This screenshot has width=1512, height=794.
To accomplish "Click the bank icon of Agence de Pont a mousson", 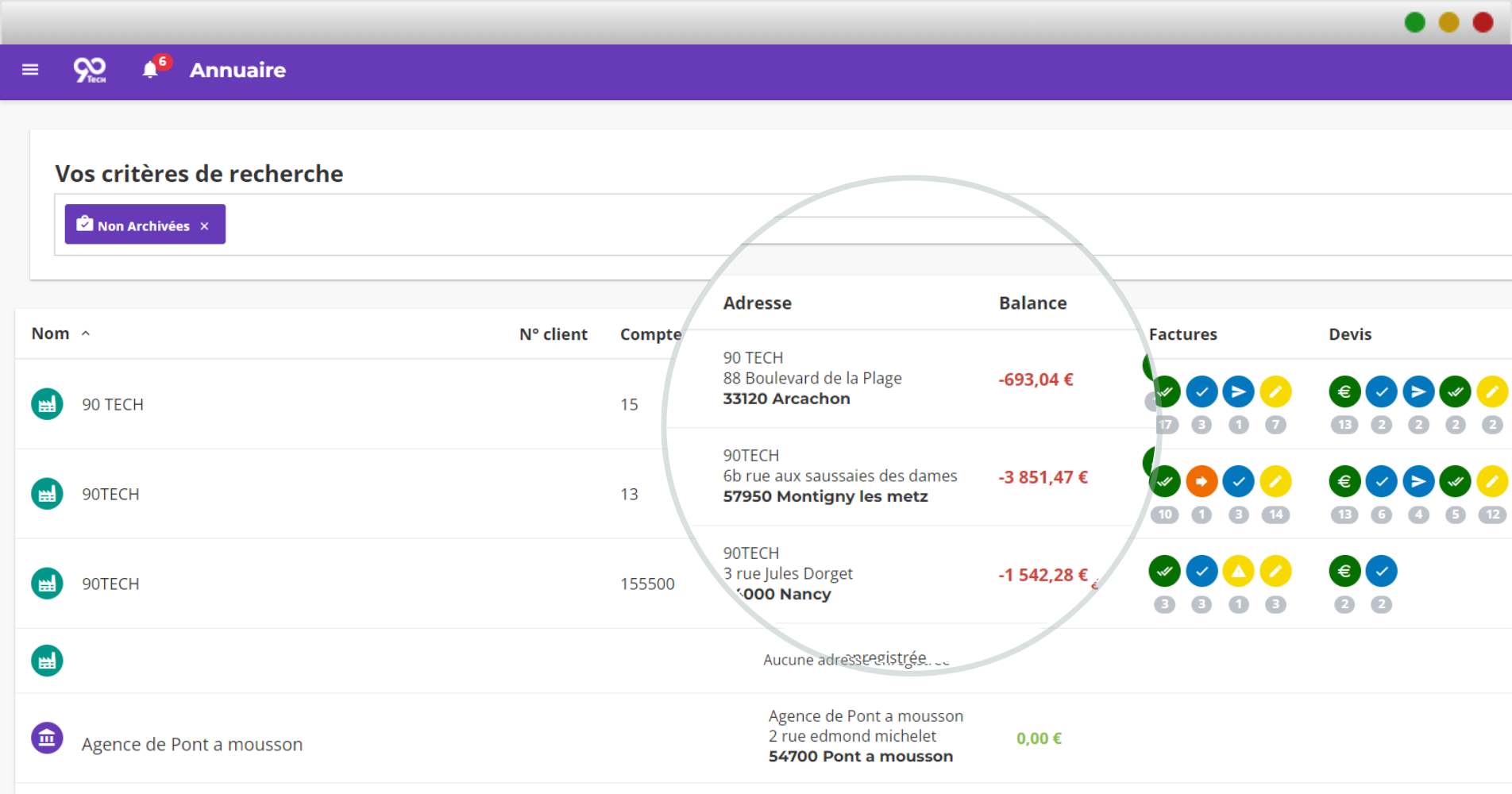I will point(47,738).
